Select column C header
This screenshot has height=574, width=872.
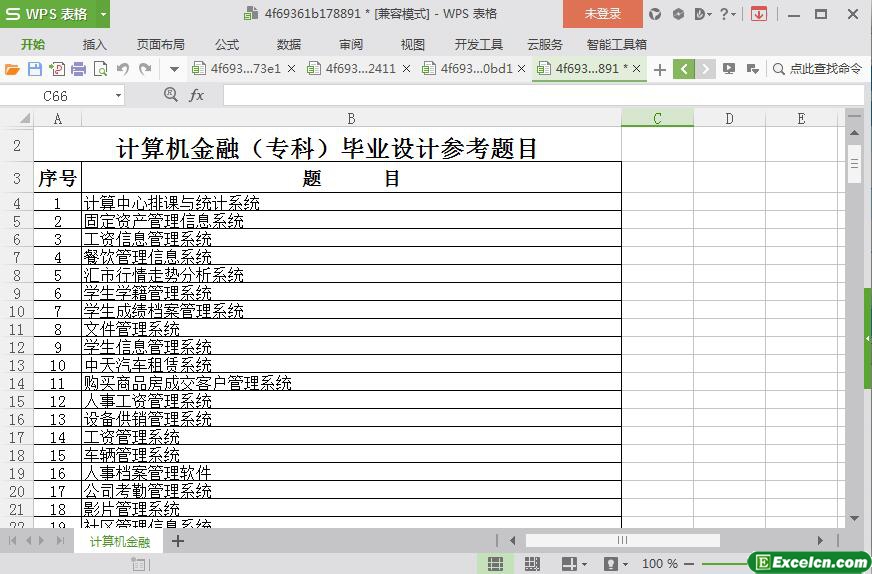(657, 118)
